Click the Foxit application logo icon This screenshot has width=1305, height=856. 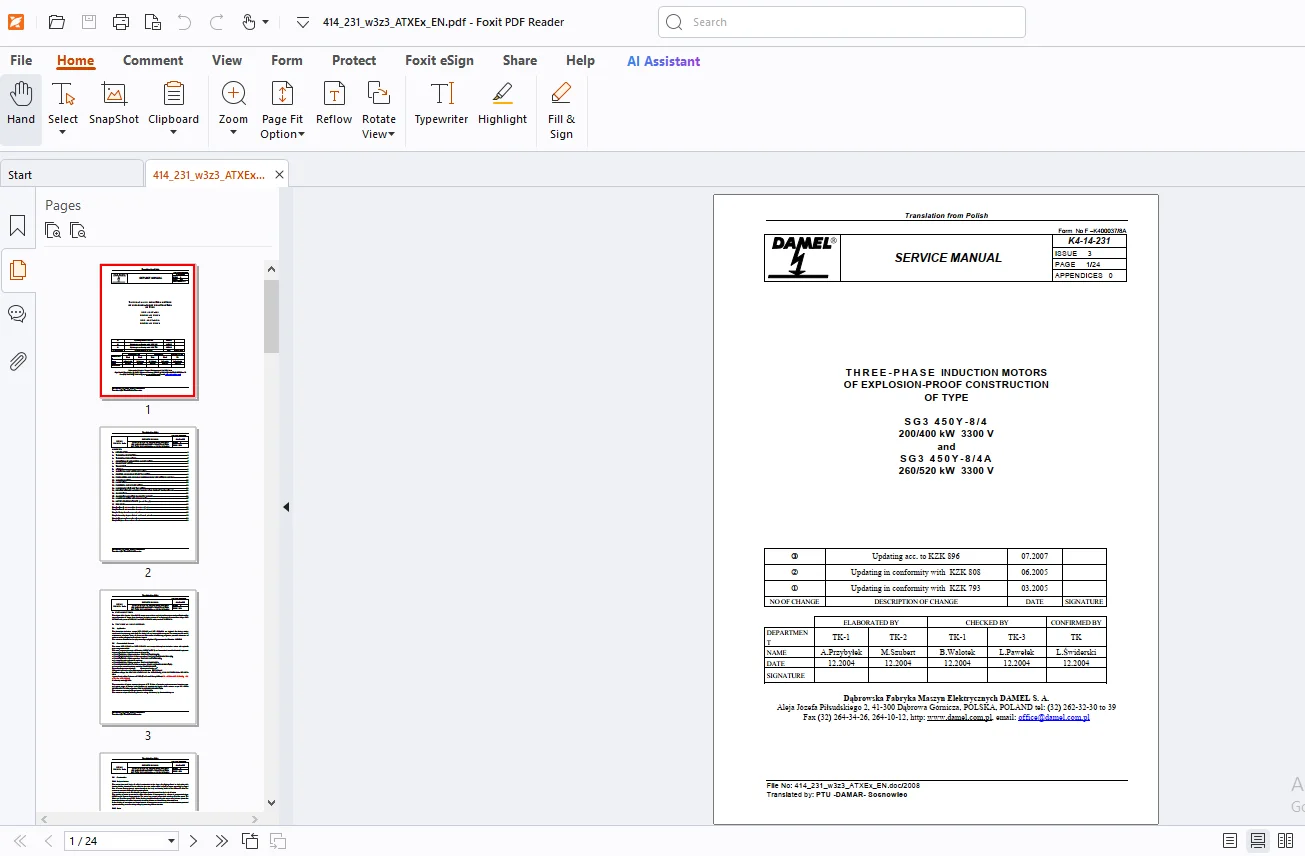(16, 22)
